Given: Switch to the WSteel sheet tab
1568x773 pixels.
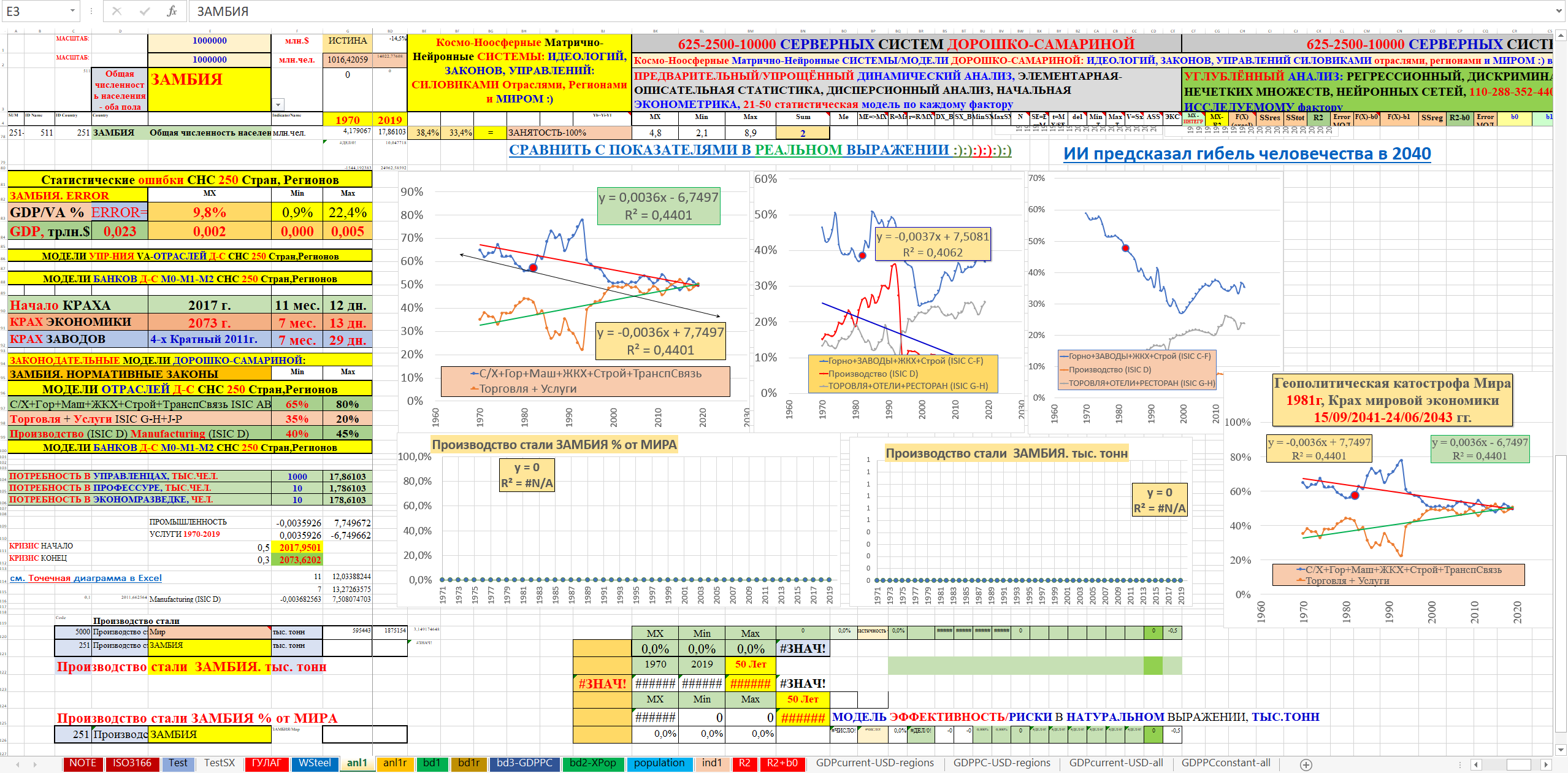Looking at the screenshot, I should 315,763.
